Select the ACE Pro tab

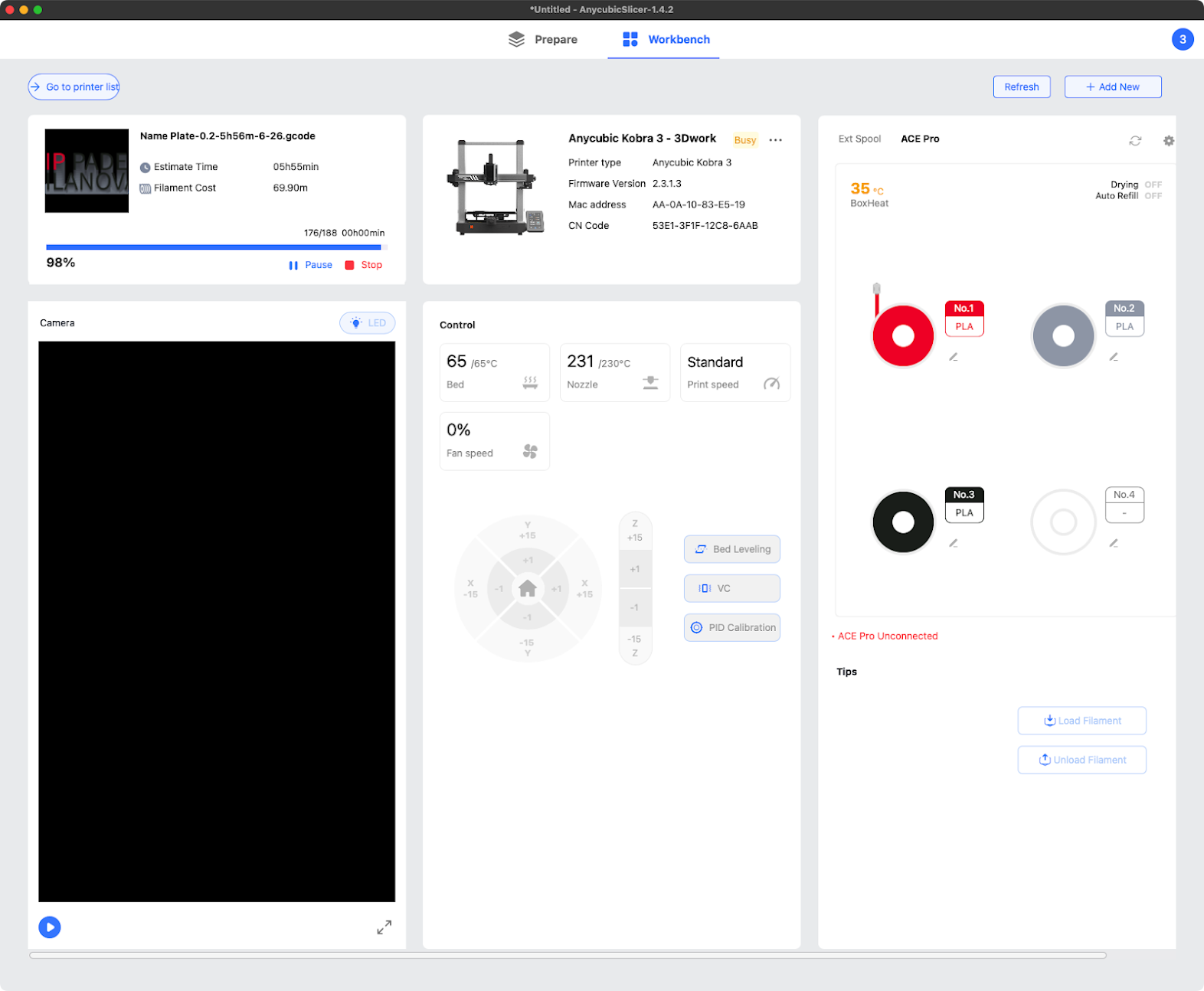point(920,139)
